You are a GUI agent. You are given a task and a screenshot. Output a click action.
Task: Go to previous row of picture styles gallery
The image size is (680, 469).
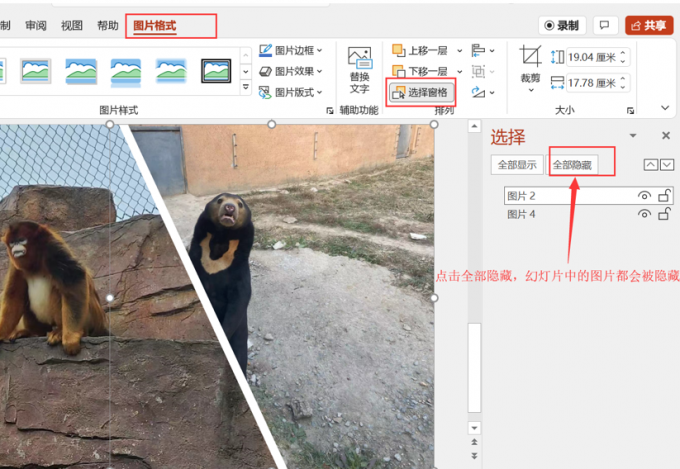tap(245, 55)
